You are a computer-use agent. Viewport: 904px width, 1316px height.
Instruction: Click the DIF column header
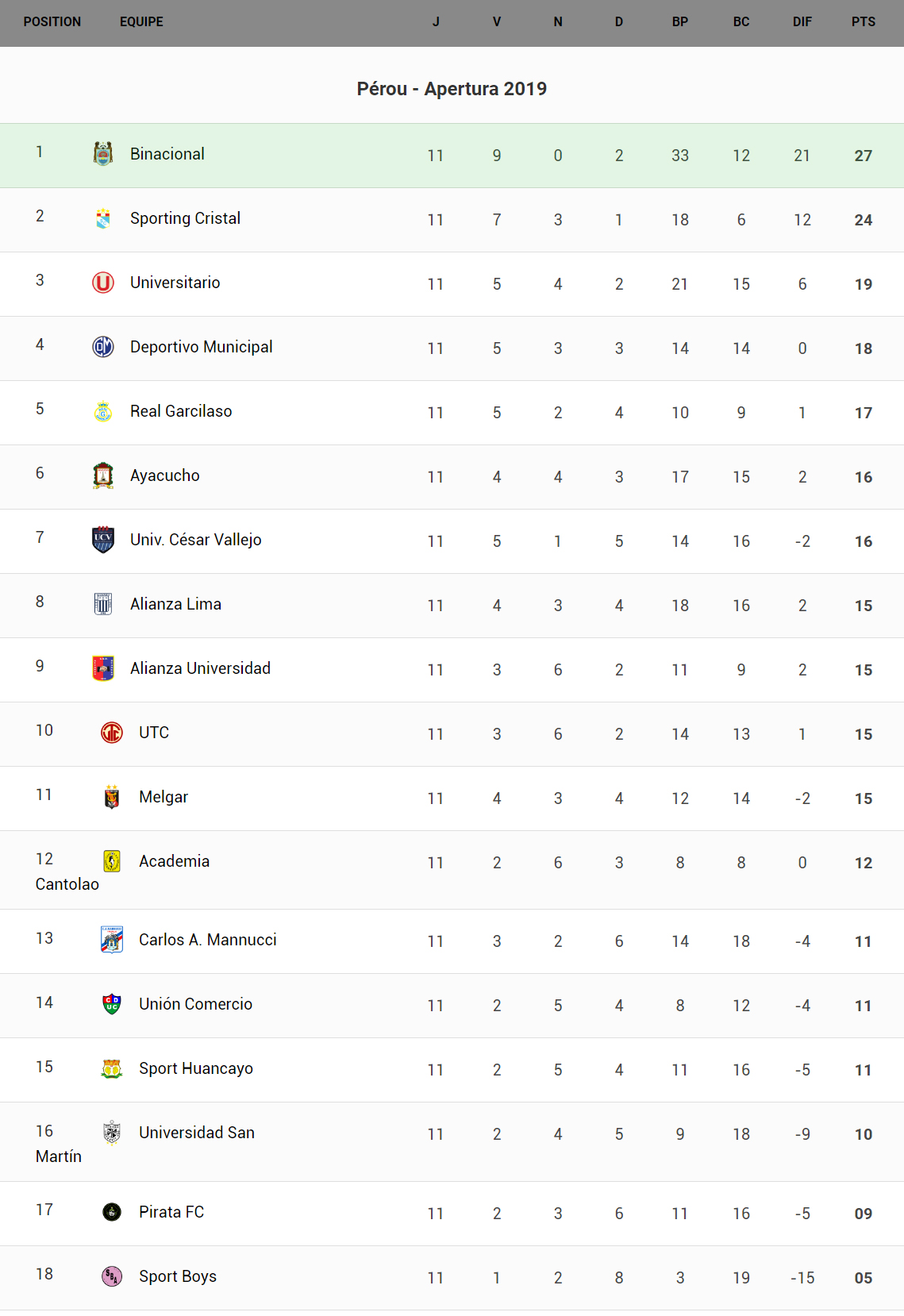pyautogui.click(x=802, y=22)
